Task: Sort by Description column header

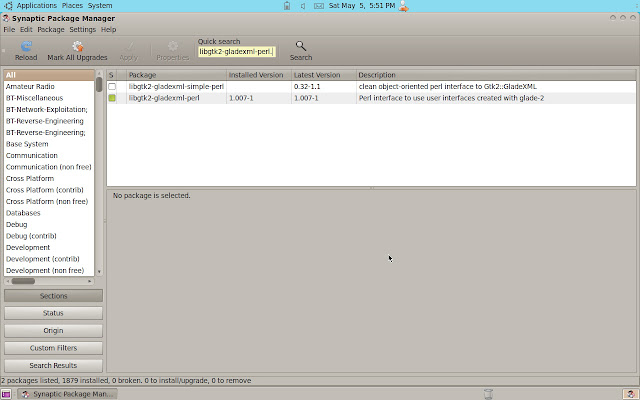Action: pos(496,75)
